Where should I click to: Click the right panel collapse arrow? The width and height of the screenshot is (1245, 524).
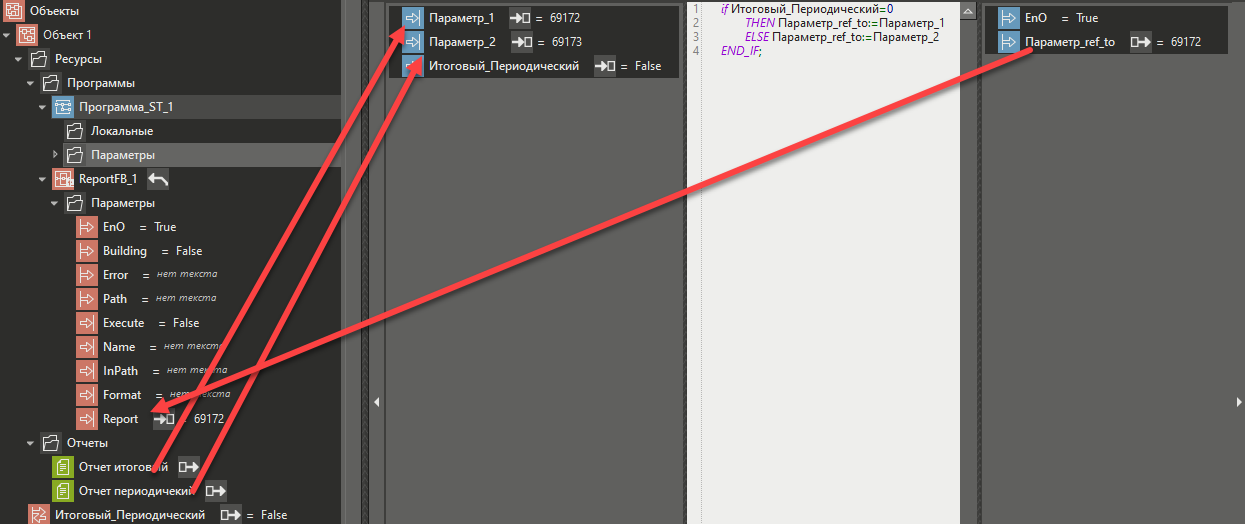1239,402
